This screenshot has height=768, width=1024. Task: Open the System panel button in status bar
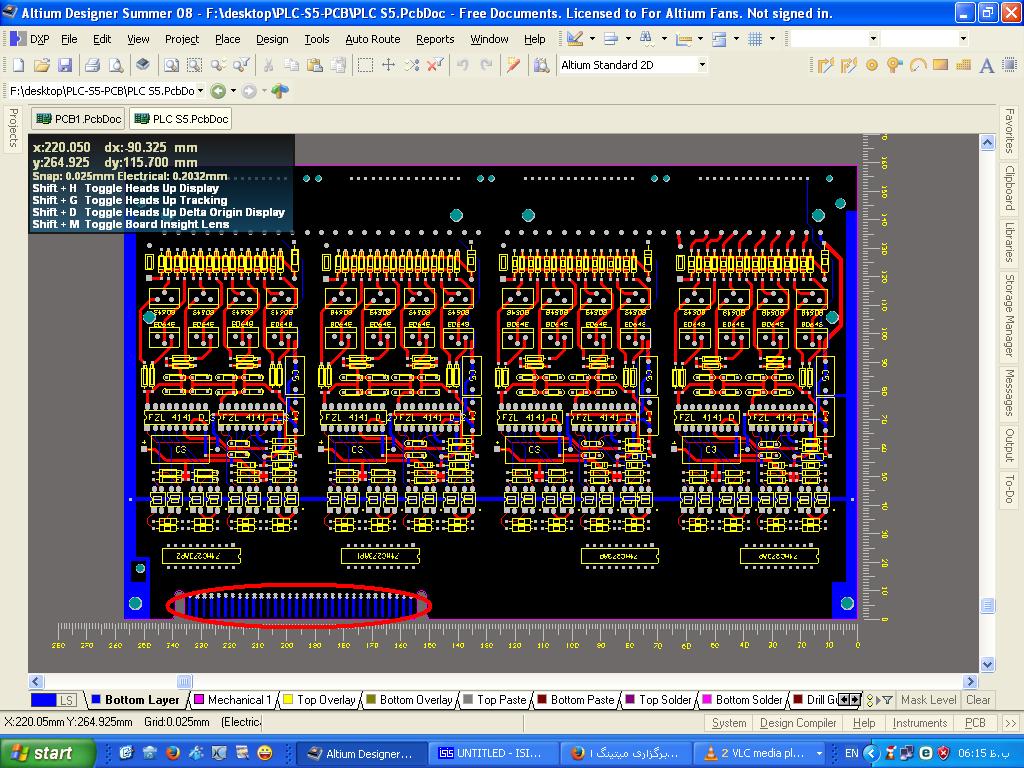point(729,723)
